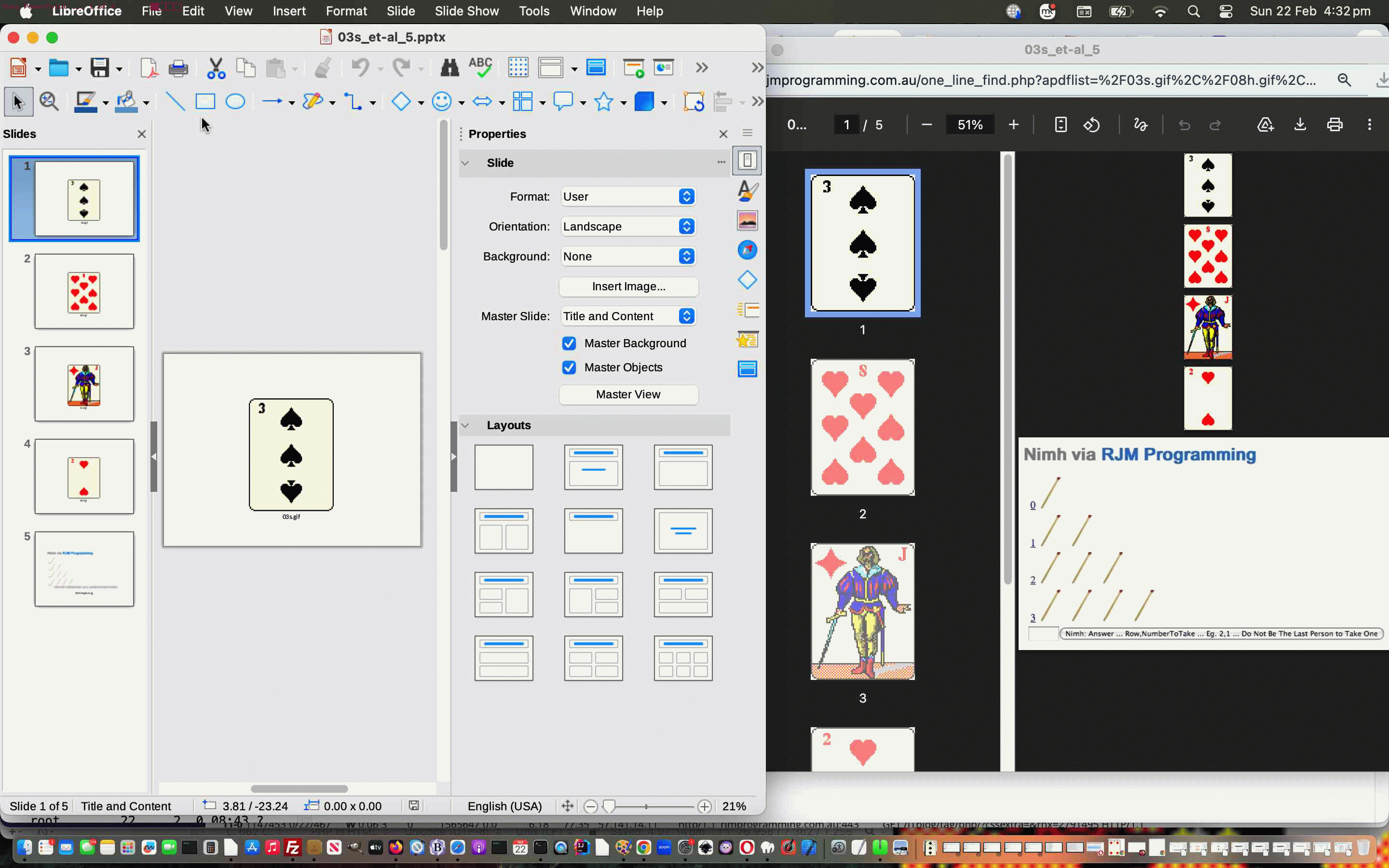Open the Master Slide dropdown
The width and height of the screenshot is (1389, 868).
[x=628, y=316]
